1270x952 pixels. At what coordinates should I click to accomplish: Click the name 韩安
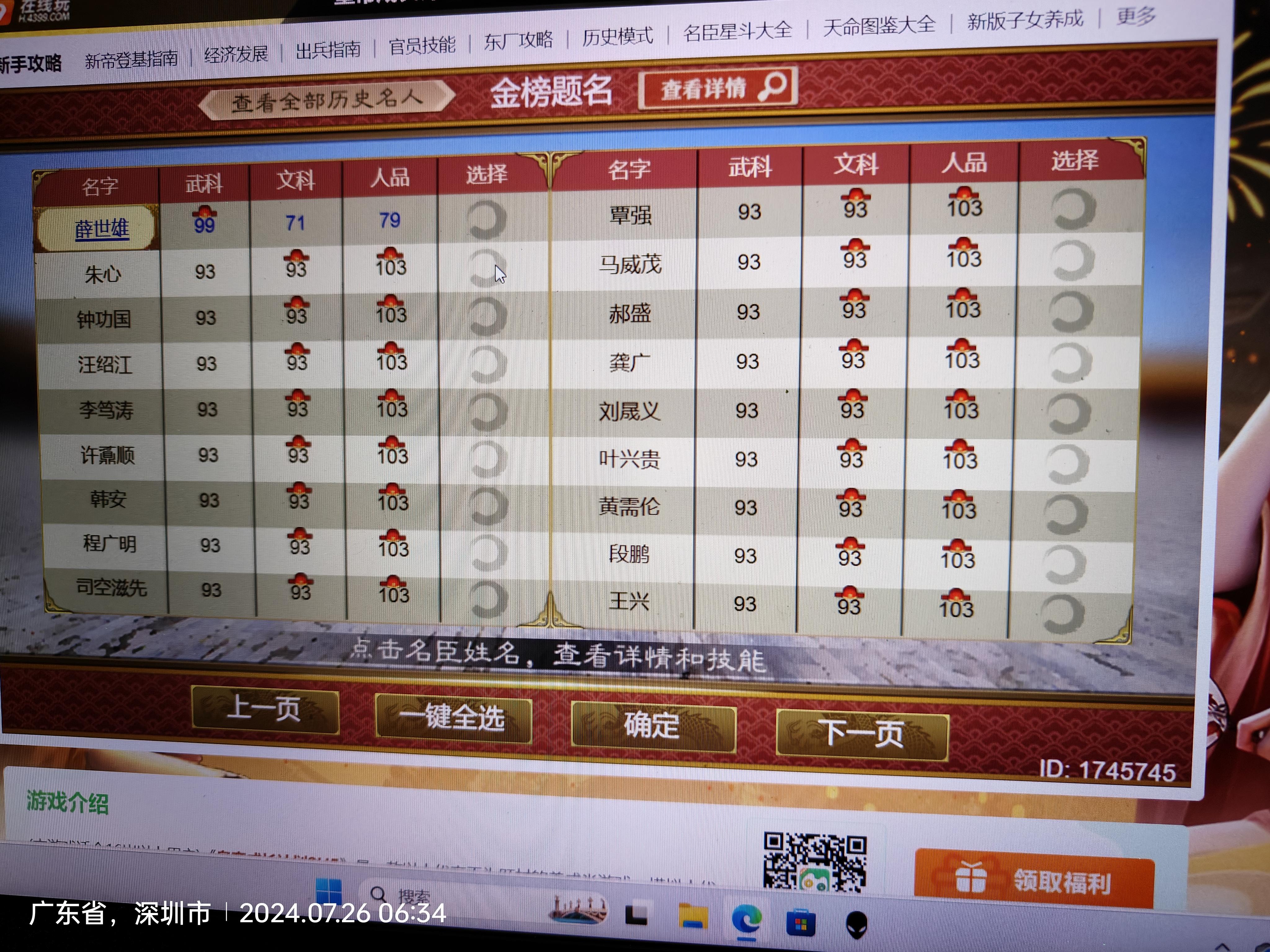(x=109, y=499)
